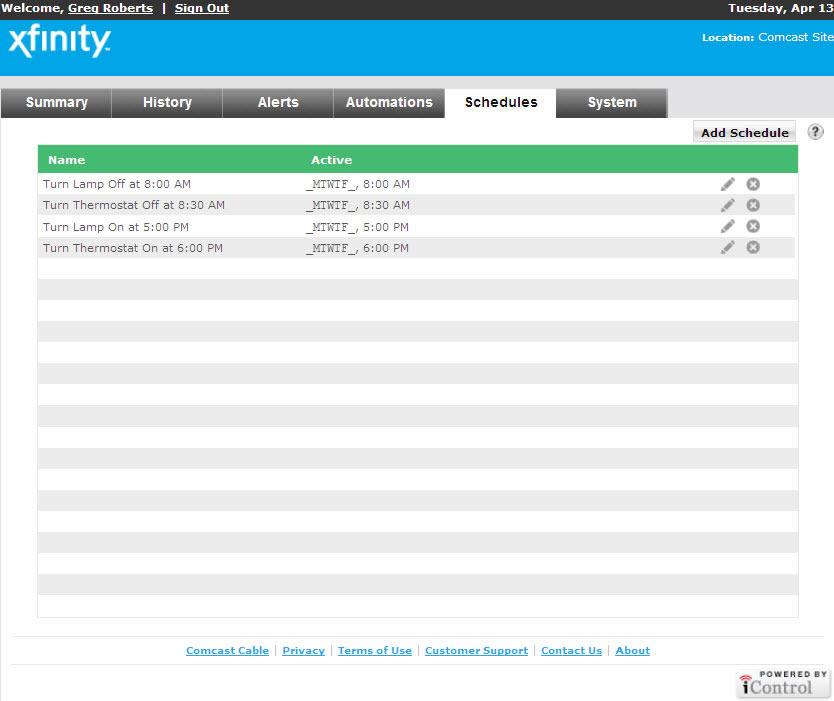Click the xfinity logo

(x=59, y=42)
